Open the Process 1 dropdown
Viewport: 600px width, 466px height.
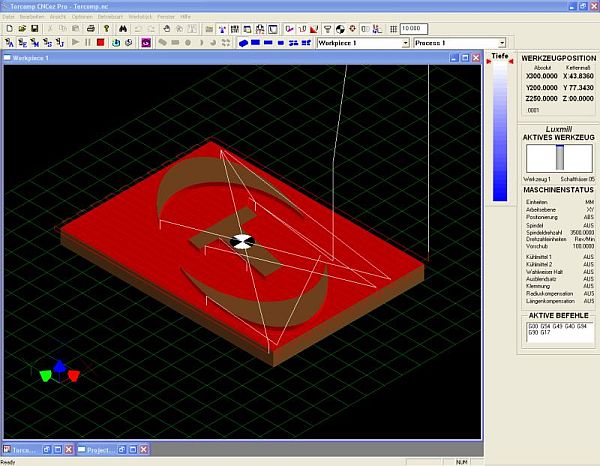[501, 43]
